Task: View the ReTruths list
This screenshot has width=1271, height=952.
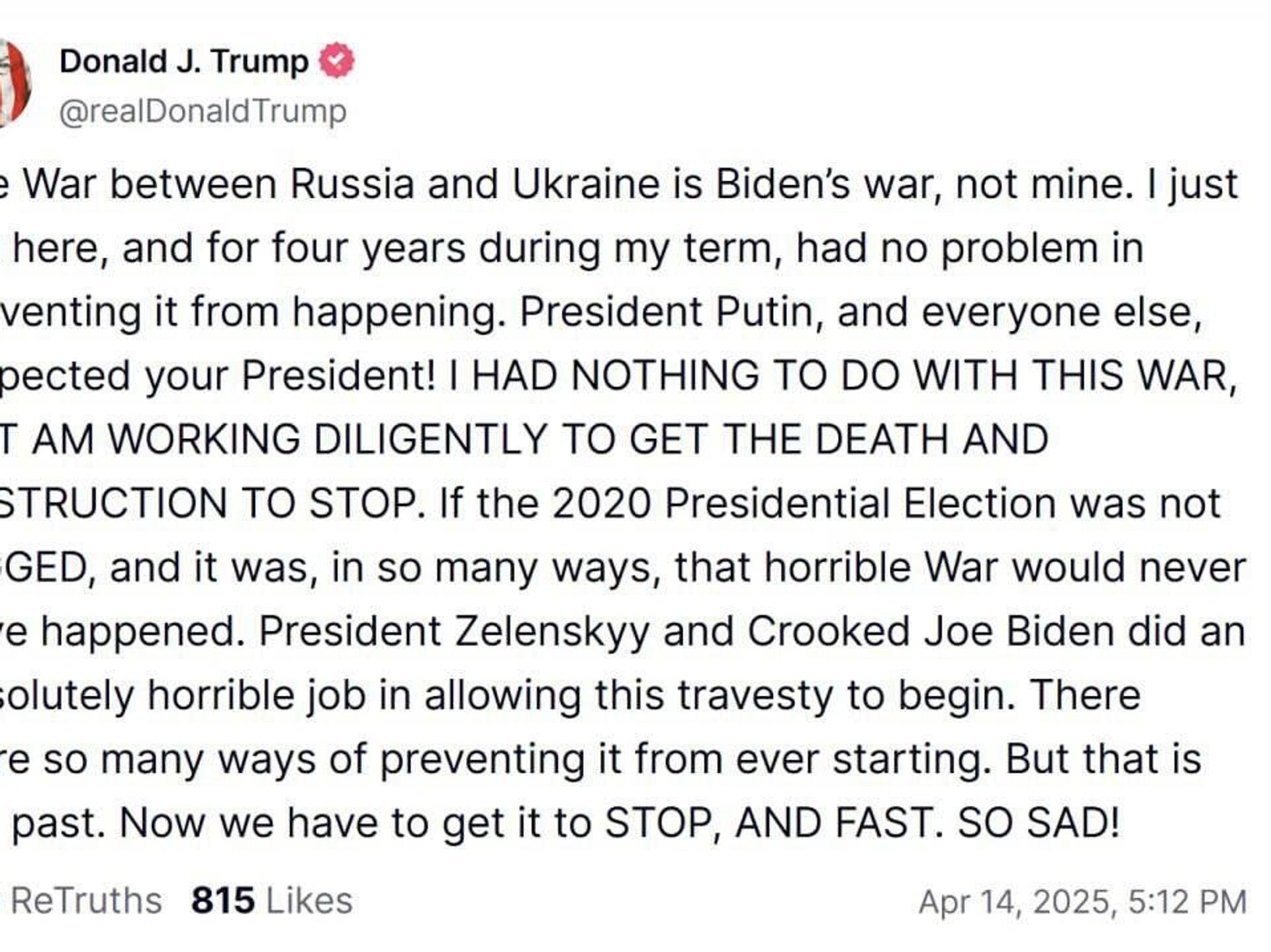Action: [86, 901]
